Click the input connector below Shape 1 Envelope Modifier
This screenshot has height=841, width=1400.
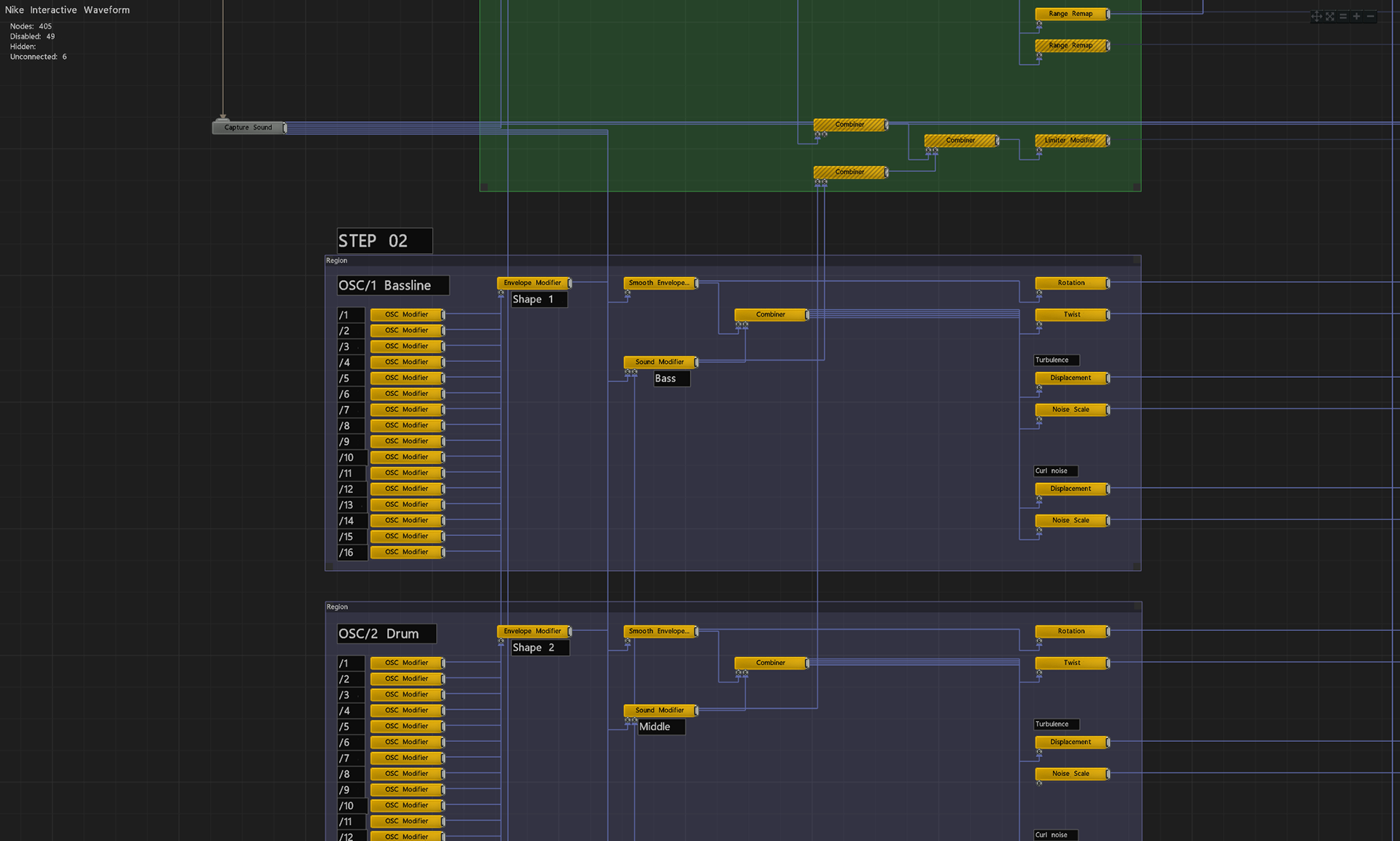[x=501, y=293]
